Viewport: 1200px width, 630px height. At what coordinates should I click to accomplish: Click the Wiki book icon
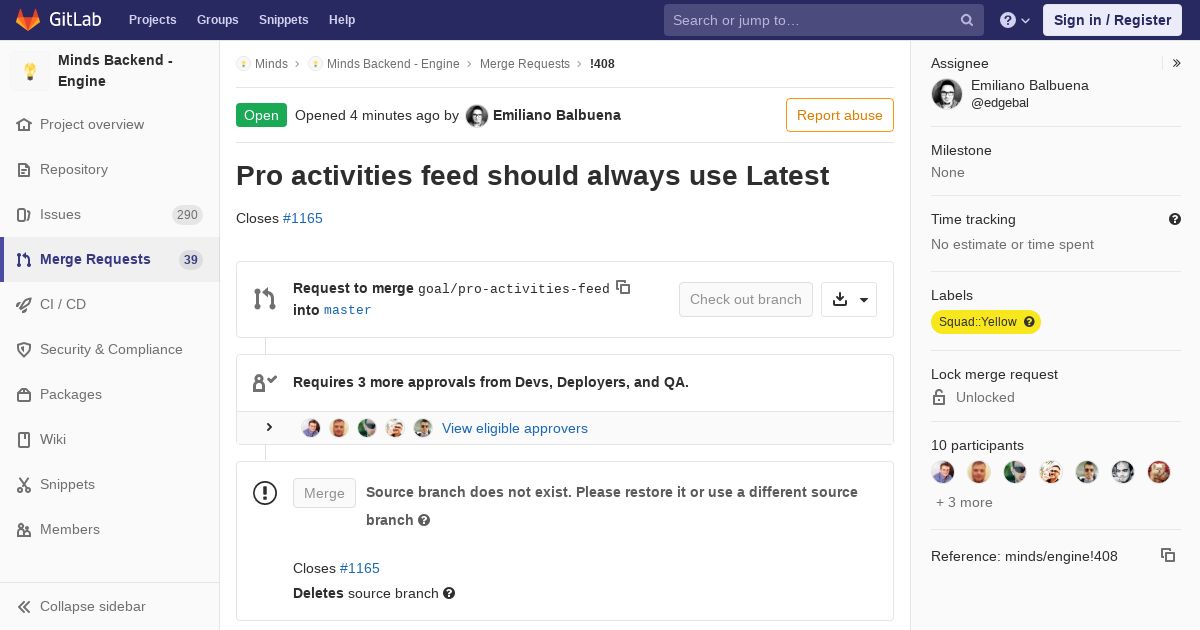(x=24, y=440)
